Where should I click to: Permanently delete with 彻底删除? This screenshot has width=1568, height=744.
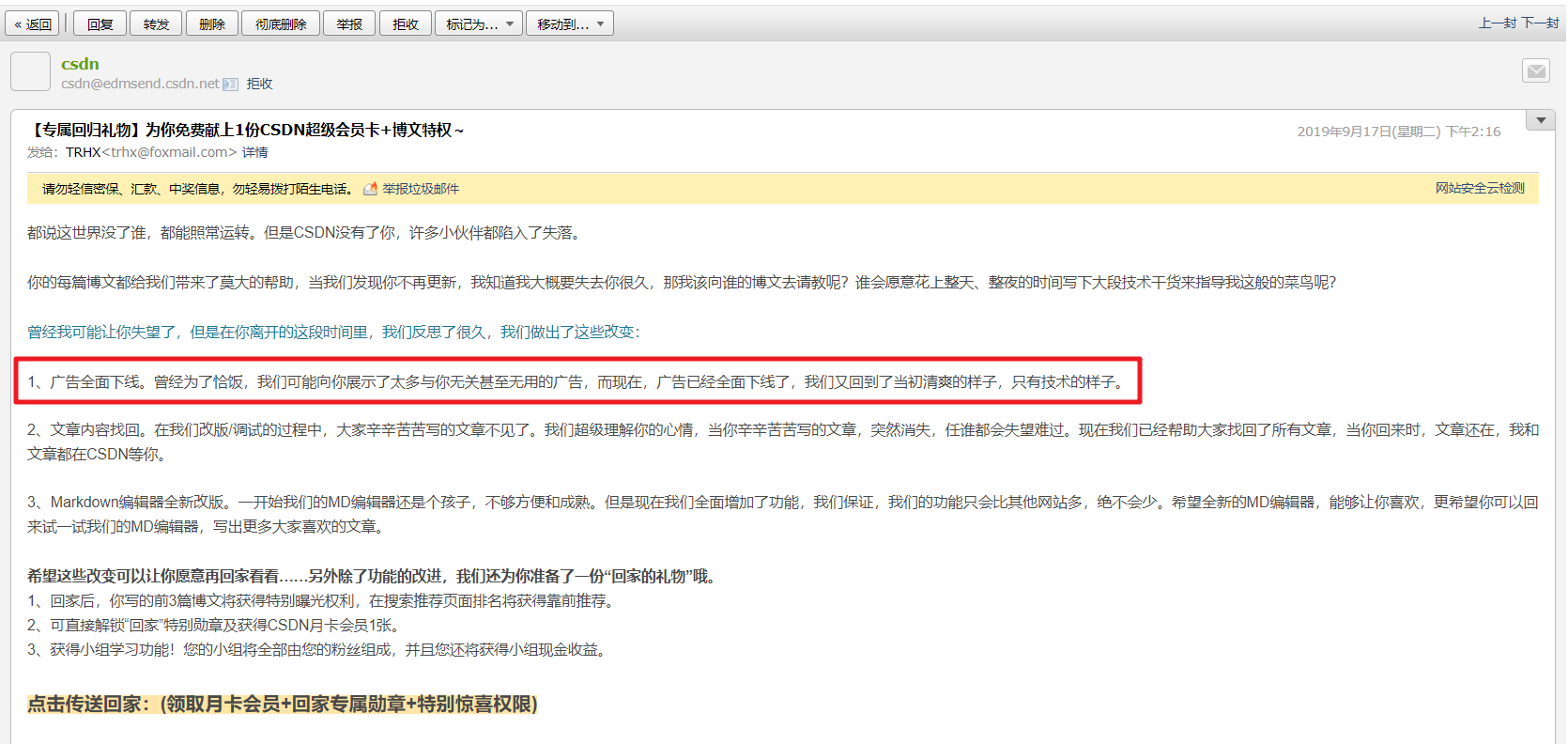[281, 23]
